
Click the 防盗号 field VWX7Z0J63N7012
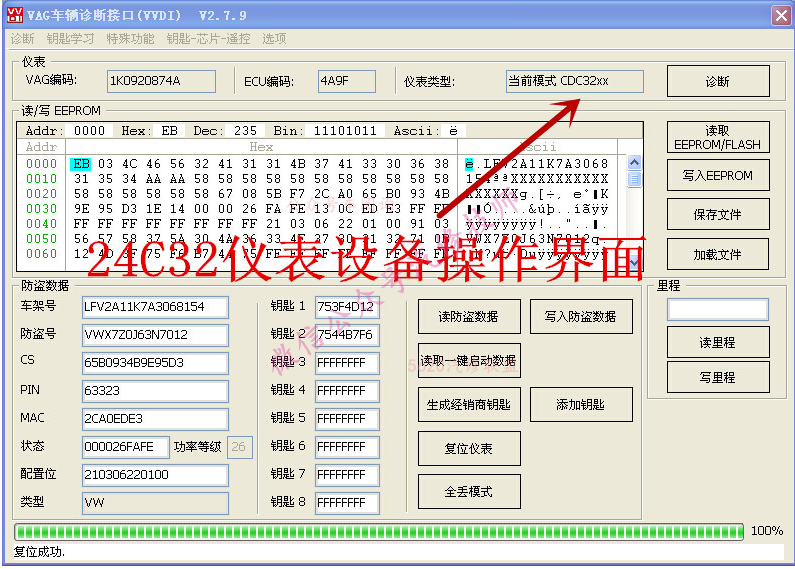(x=155, y=335)
